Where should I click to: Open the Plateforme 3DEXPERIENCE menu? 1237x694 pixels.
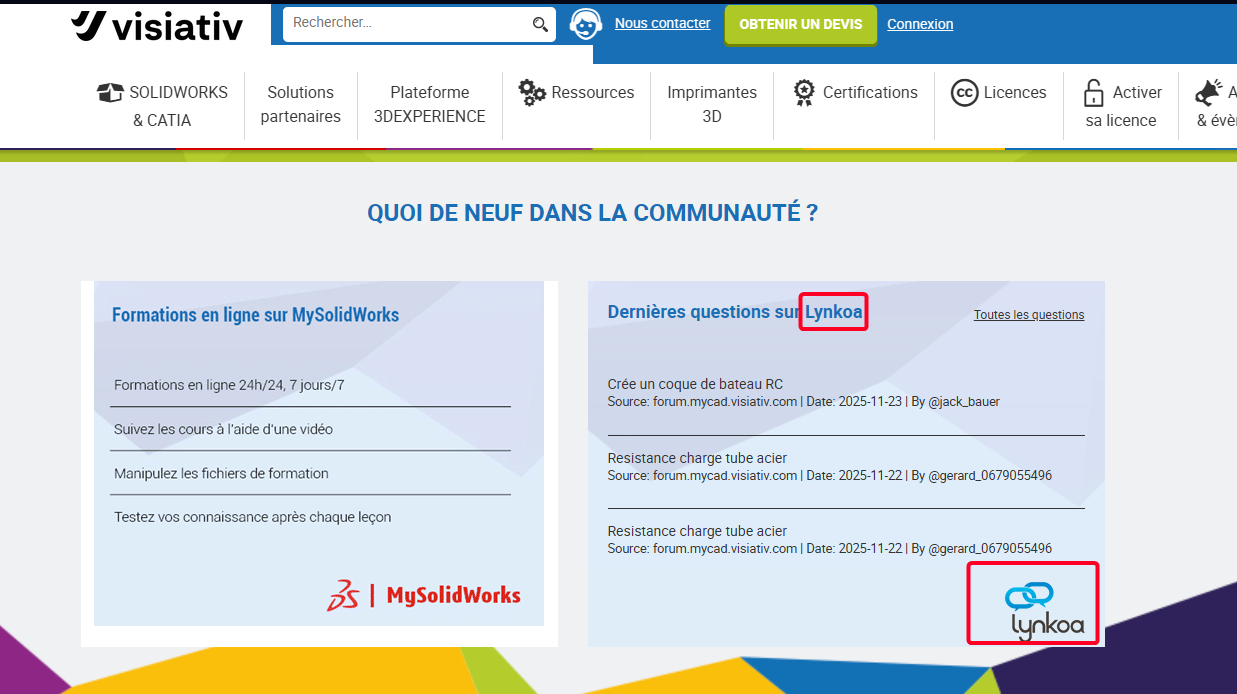point(430,104)
